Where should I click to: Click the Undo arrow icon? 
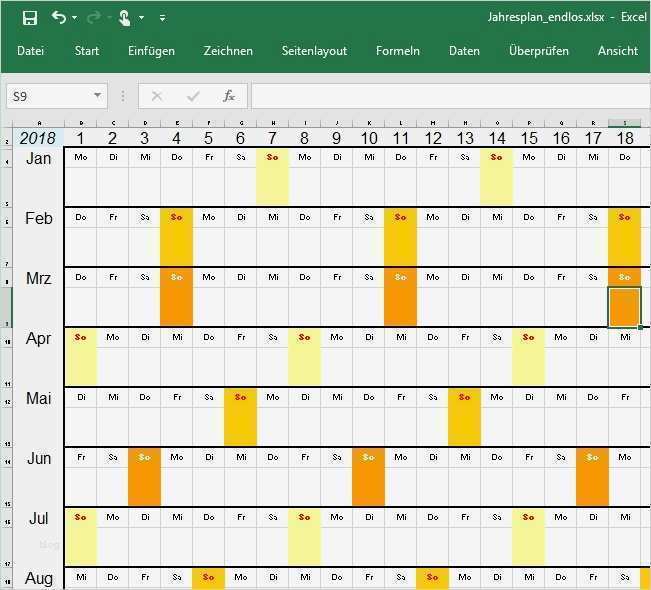click(x=59, y=17)
